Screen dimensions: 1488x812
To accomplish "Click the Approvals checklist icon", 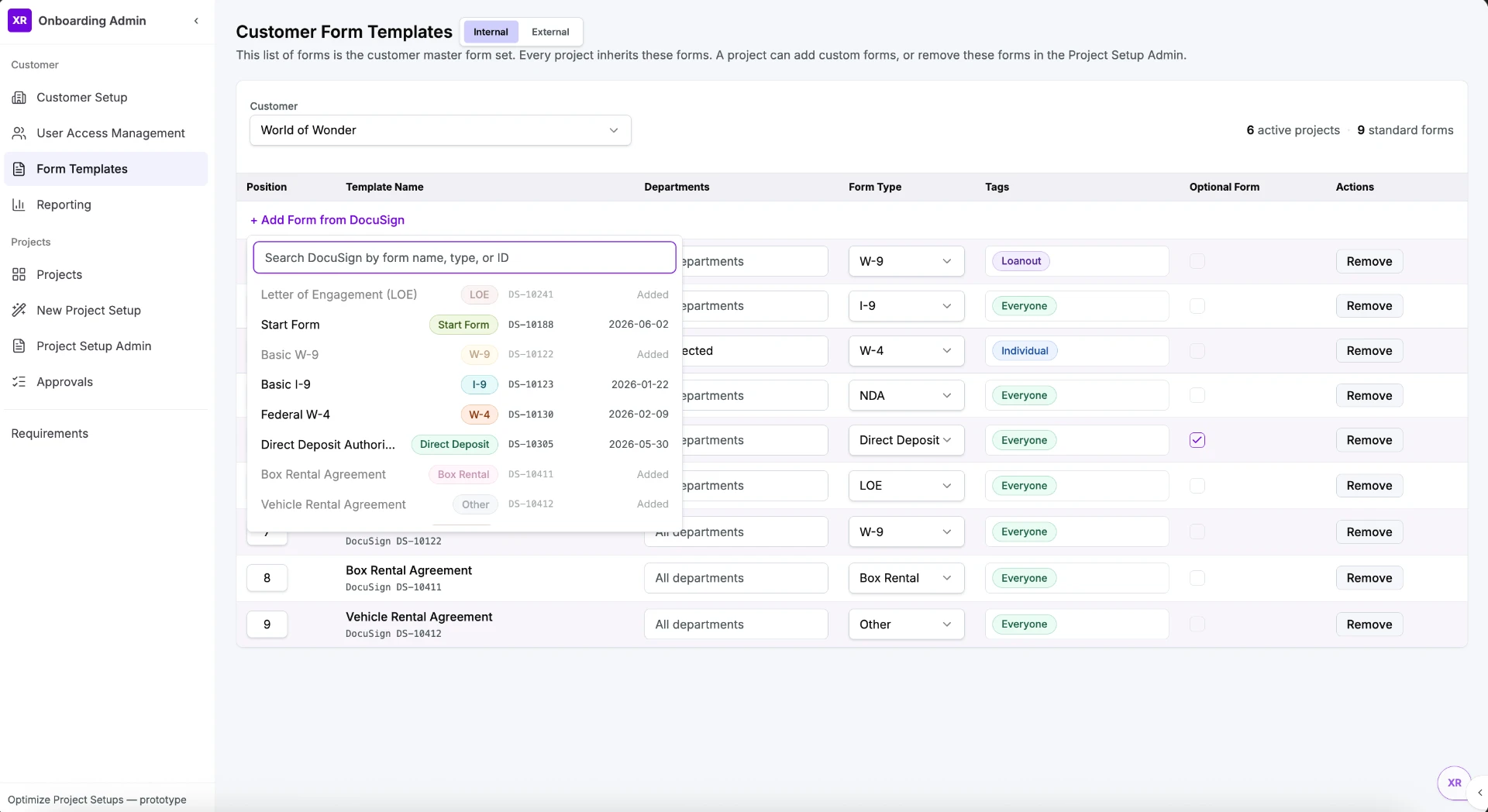I will point(19,381).
